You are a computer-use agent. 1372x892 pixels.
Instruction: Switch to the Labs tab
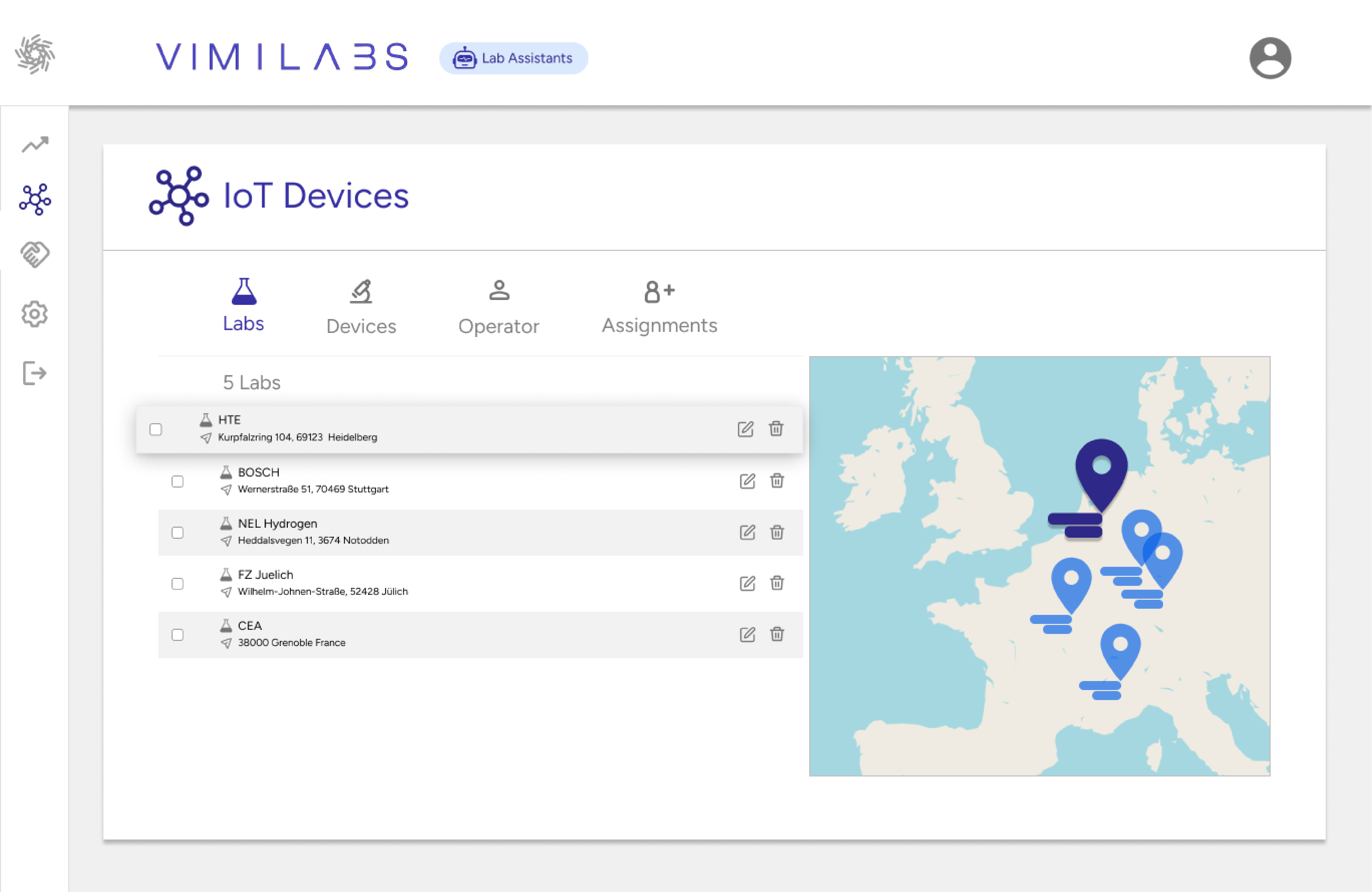(244, 306)
